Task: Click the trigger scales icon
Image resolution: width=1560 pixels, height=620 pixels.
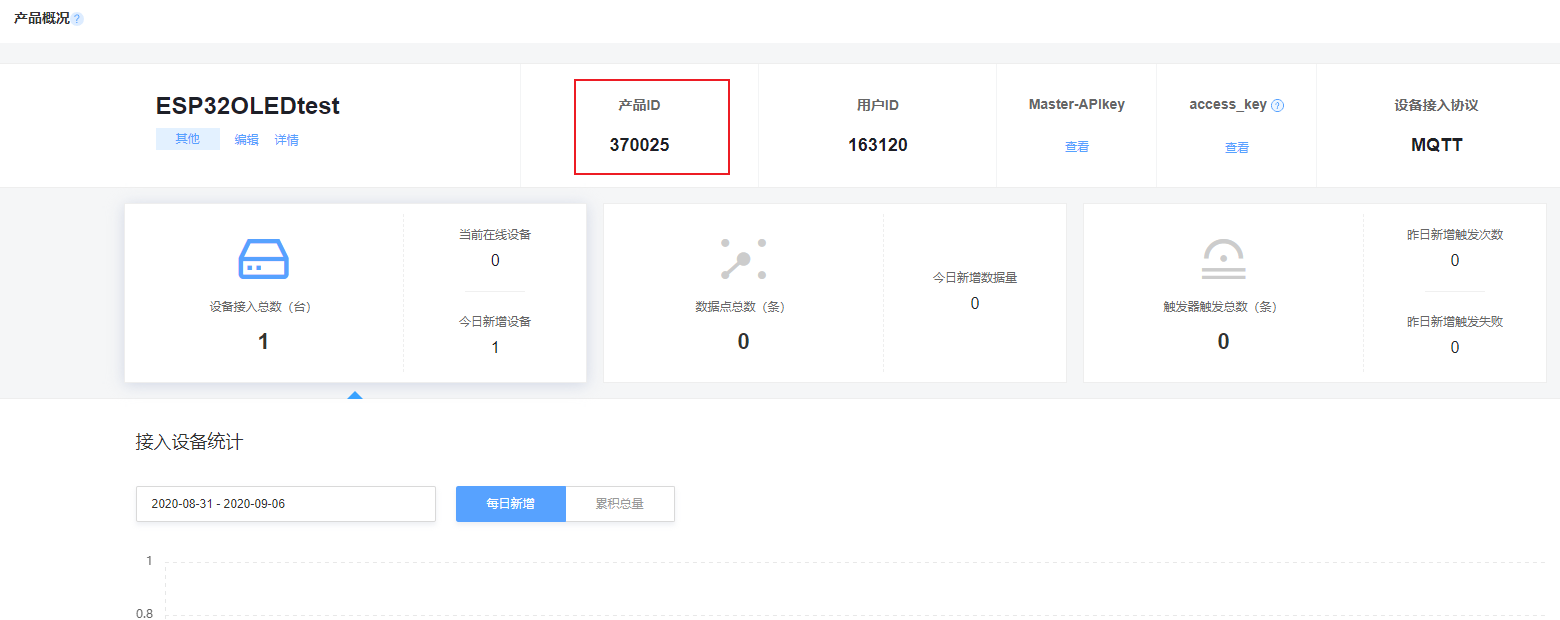Action: click(1222, 258)
